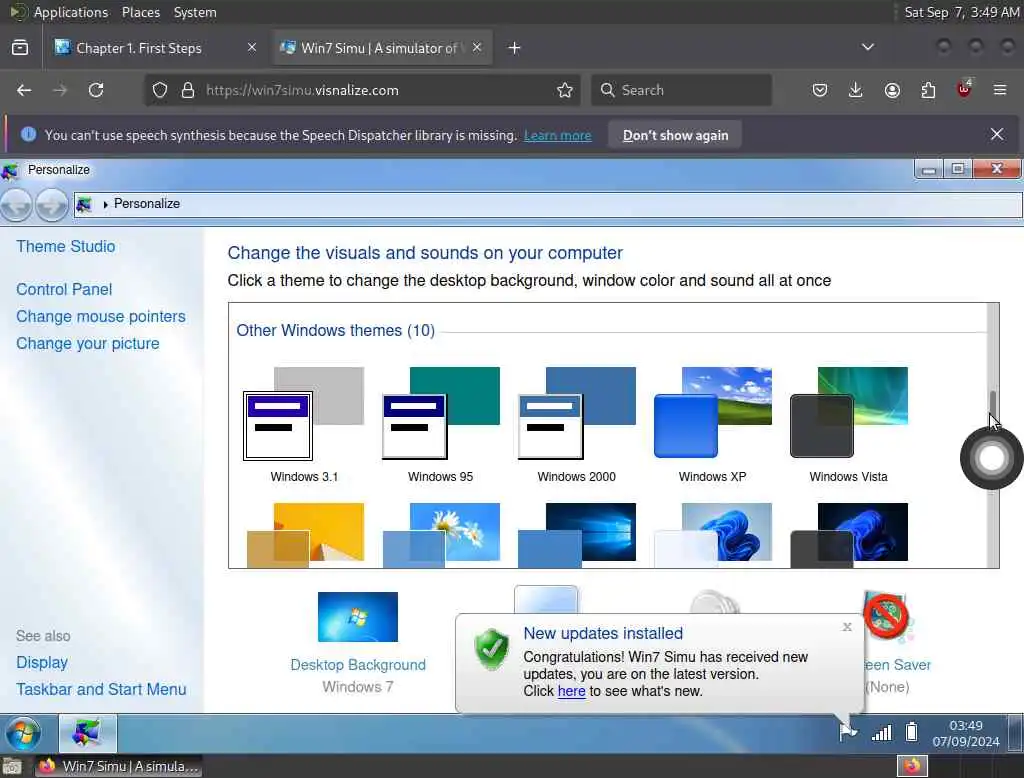Close the Chapter 1. First Steps tab
This screenshot has width=1024, height=778.
(x=251, y=47)
